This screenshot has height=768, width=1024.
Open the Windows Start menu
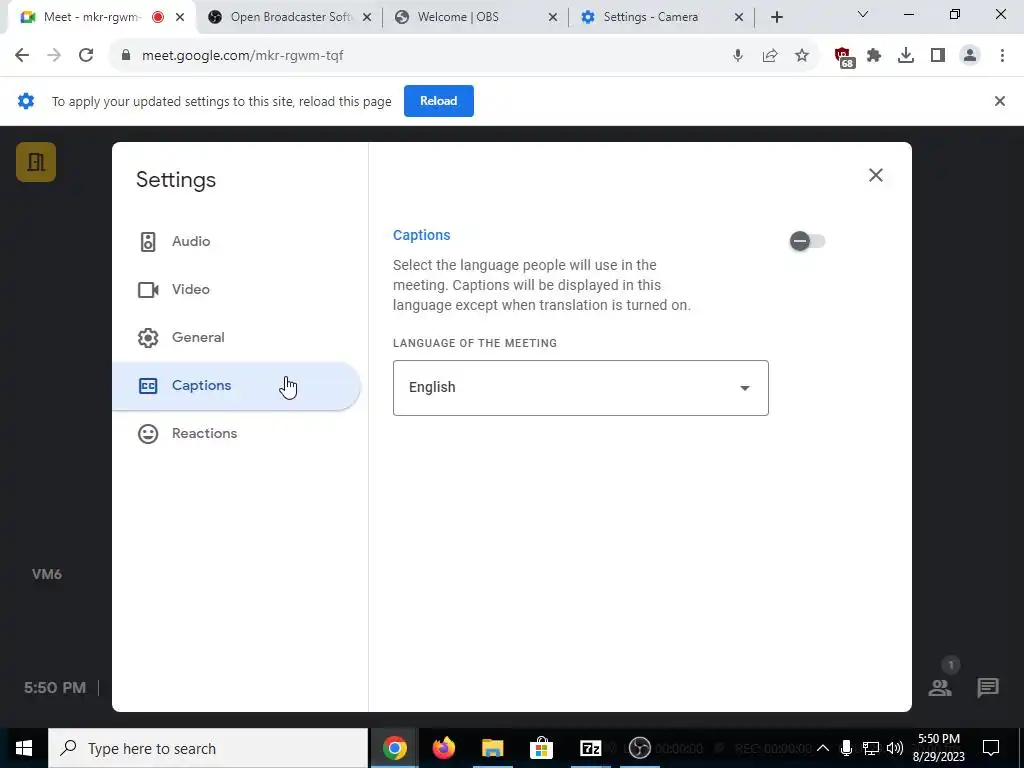point(24,748)
